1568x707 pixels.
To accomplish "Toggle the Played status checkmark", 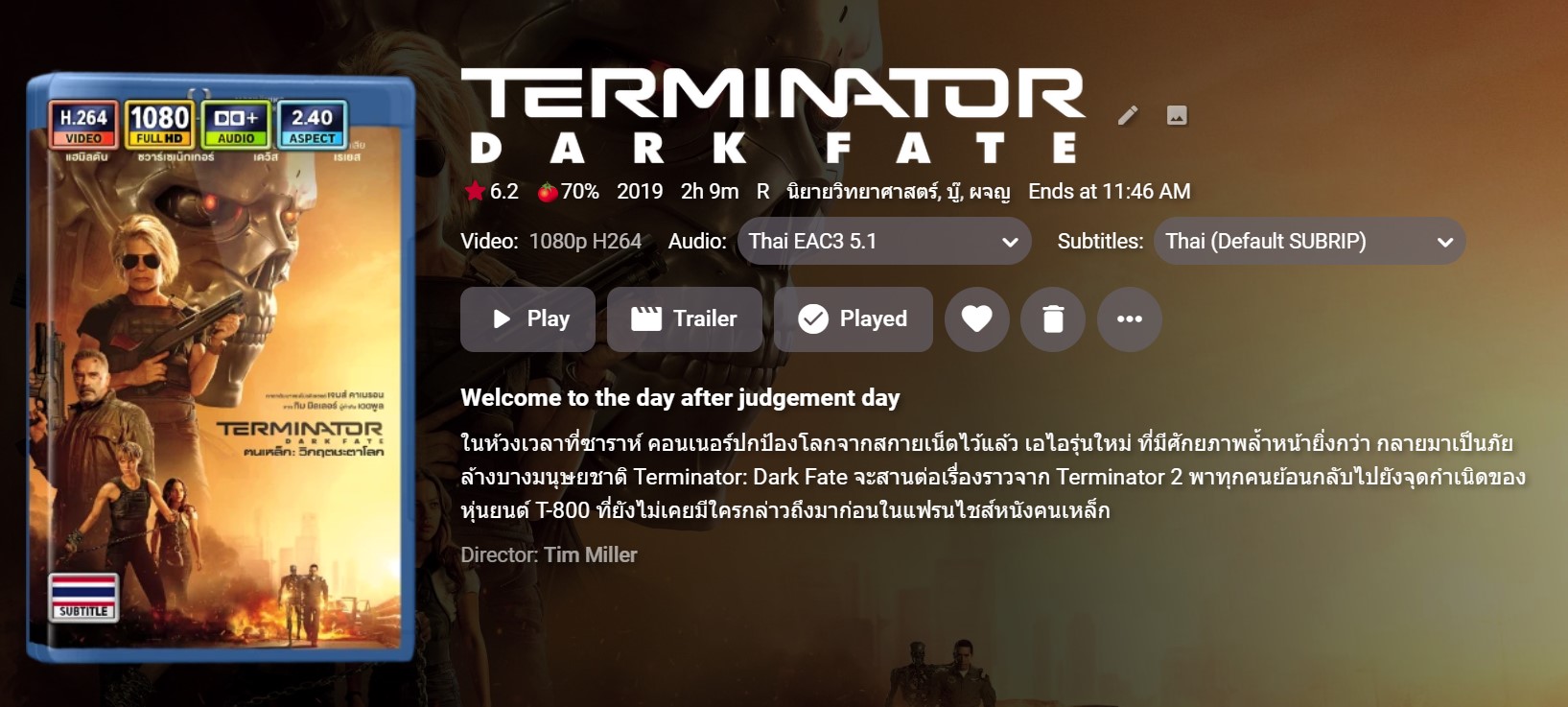I will click(x=853, y=318).
